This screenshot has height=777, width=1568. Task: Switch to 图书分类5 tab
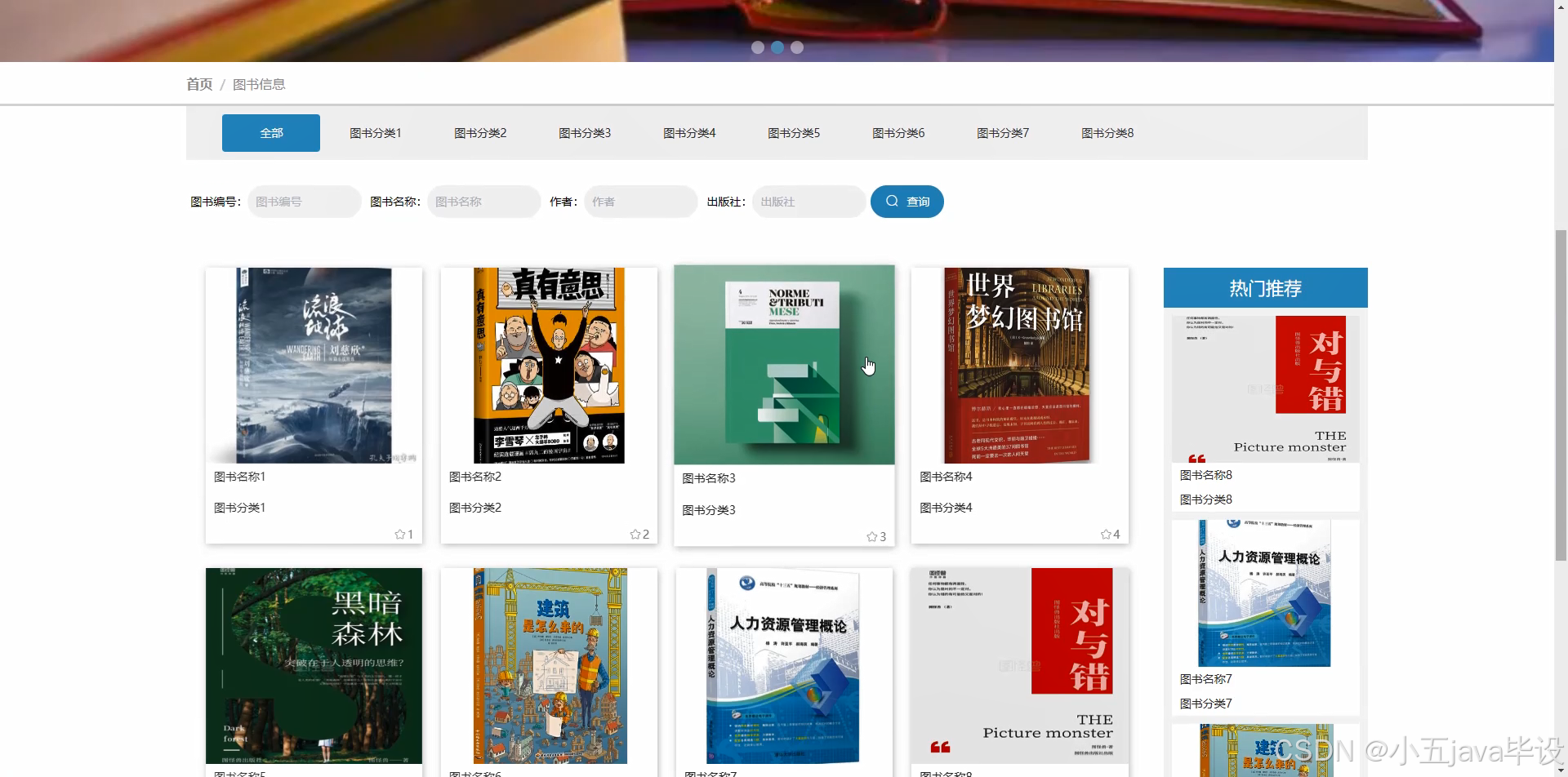point(794,133)
